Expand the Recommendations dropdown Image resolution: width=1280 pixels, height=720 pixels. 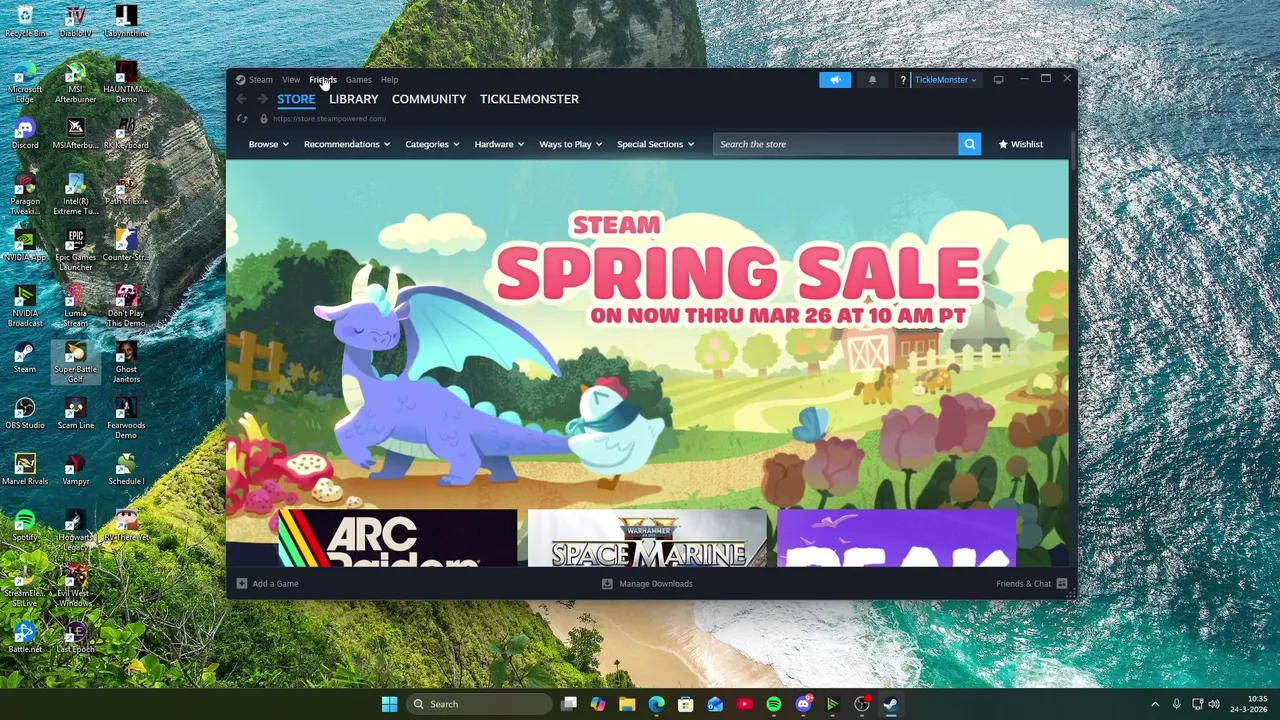[x=346, y=144]
